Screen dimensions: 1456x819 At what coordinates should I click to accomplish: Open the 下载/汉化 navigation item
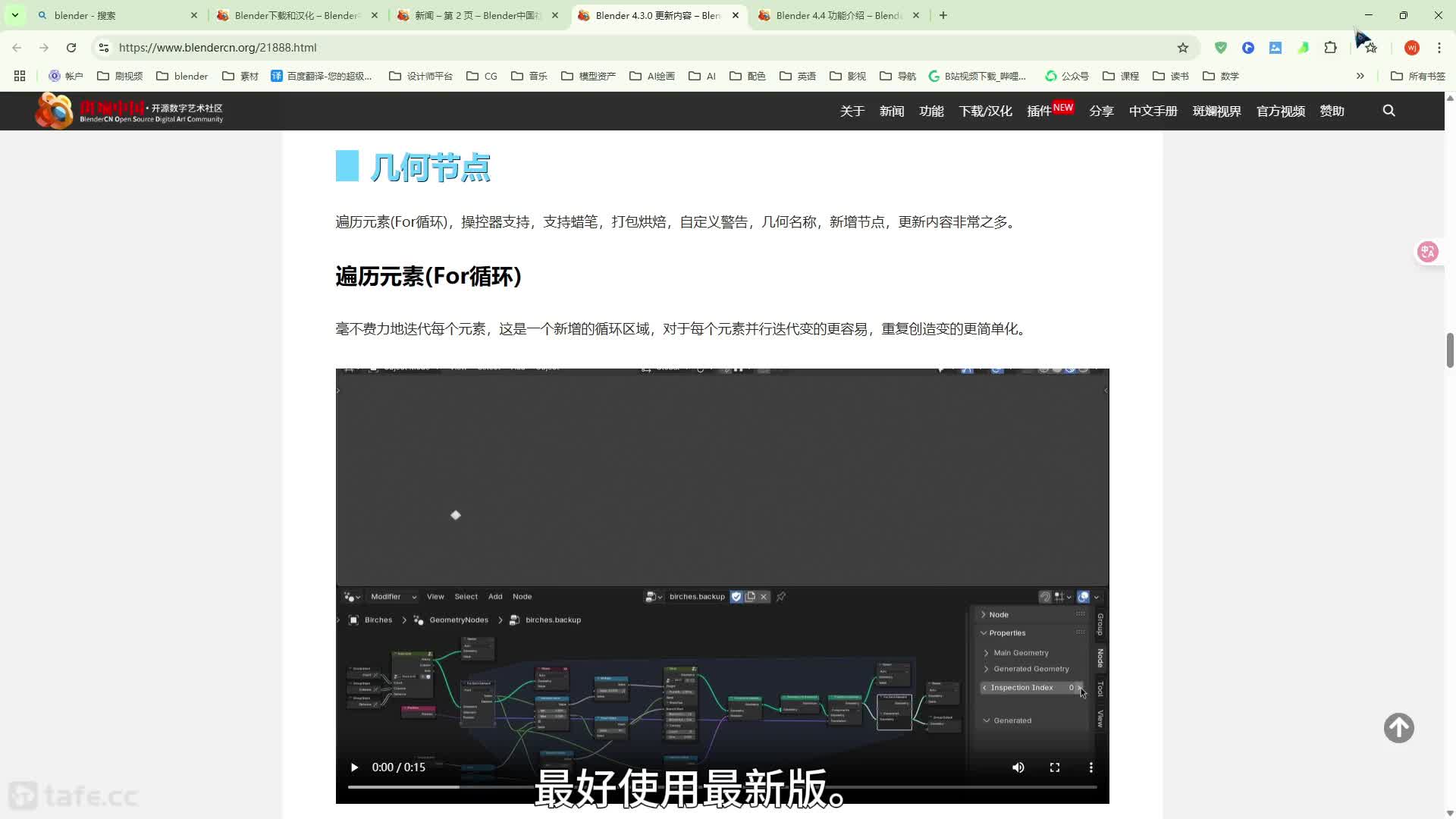pos(985,111)
